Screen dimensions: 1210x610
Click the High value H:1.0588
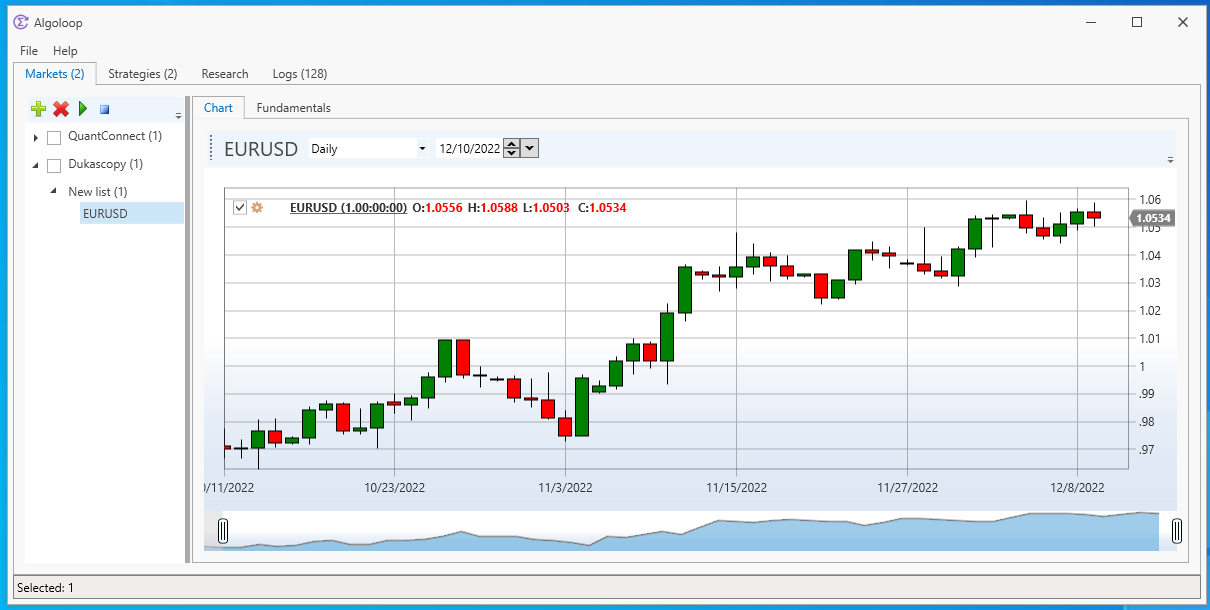[x=493, y=208]
